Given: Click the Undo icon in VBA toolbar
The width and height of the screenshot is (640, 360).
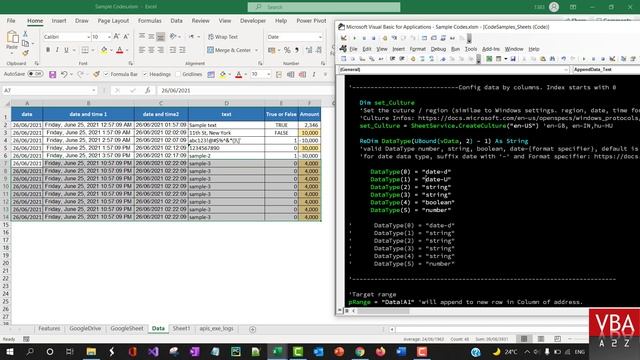Looking at the screenshot, I should click(x=564, y=59).
